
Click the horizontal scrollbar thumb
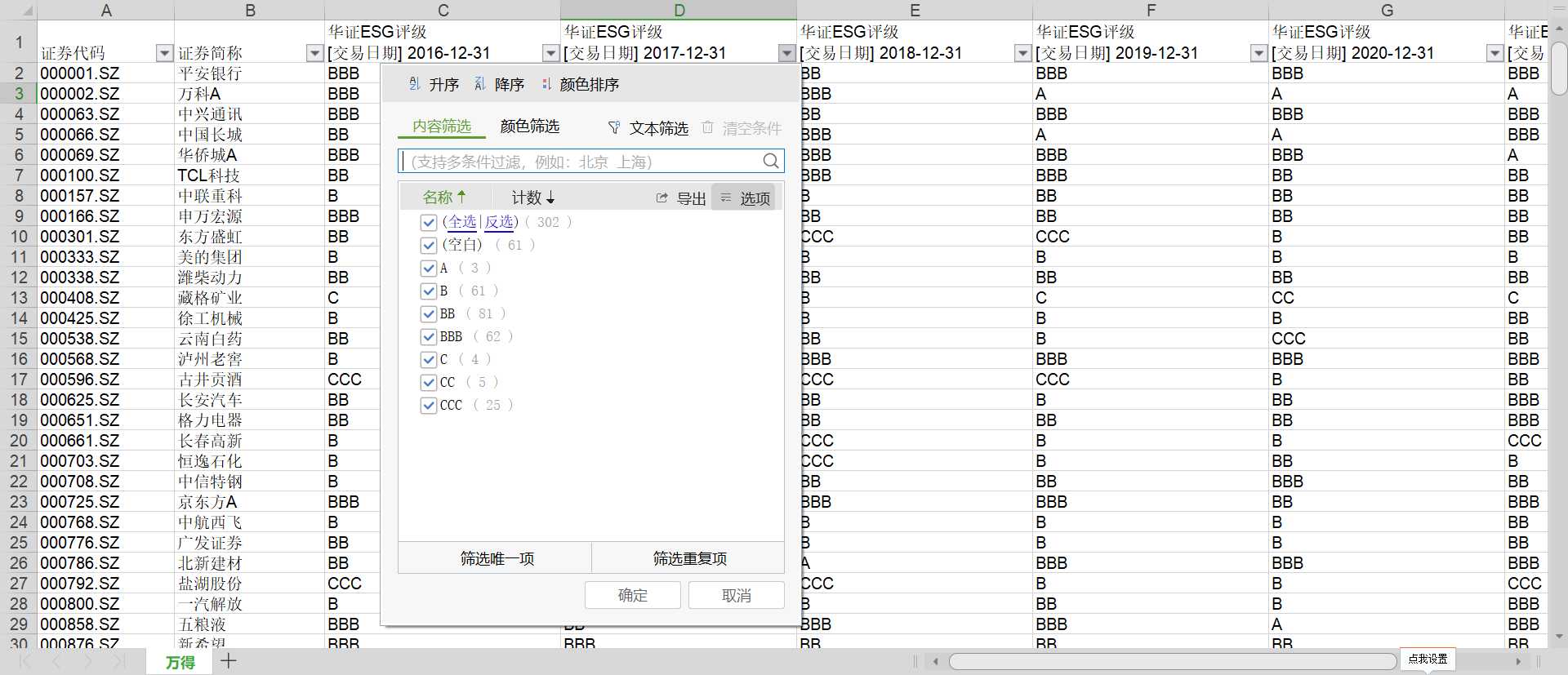tap(1173, 661)
